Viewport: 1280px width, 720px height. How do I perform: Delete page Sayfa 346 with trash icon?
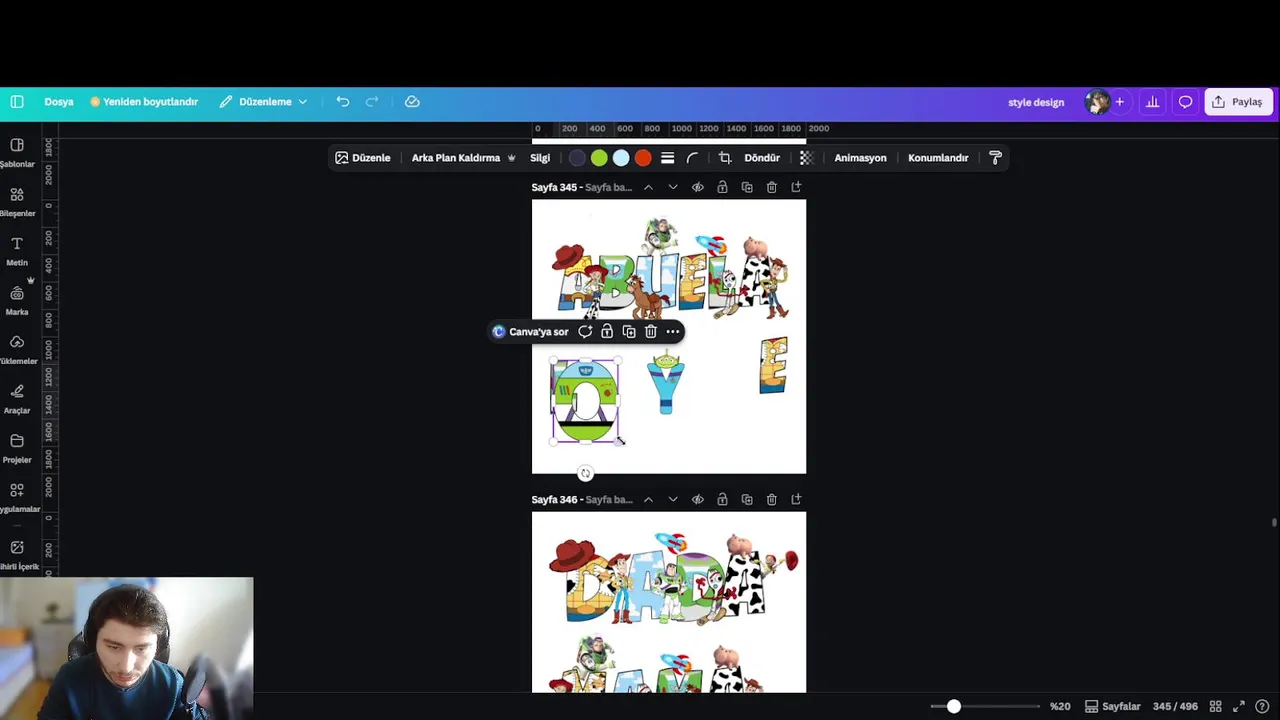pyautogui.click(x=771, y=499)
